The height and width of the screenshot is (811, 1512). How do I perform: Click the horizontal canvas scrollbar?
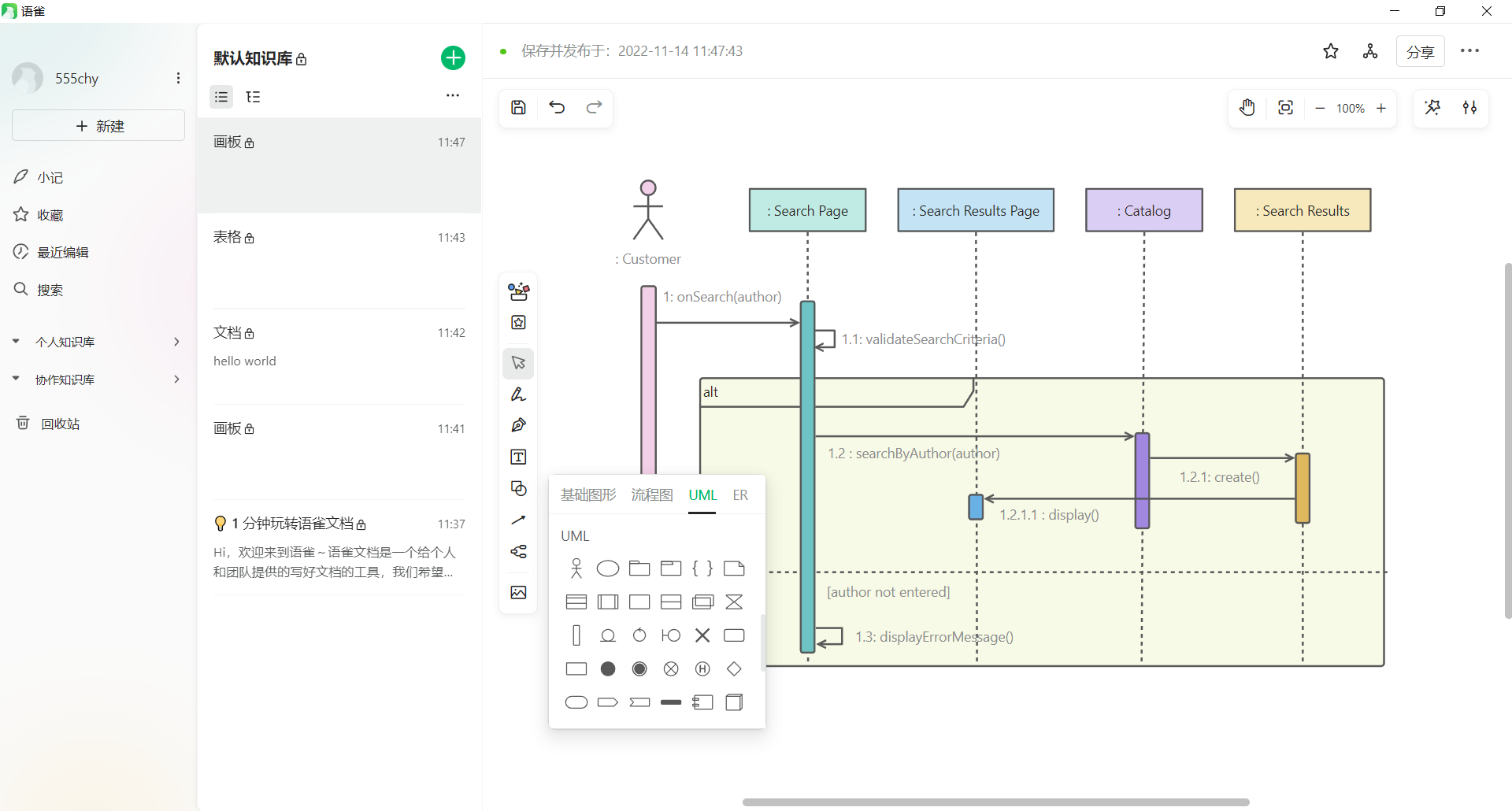click(x=995, y=802)
